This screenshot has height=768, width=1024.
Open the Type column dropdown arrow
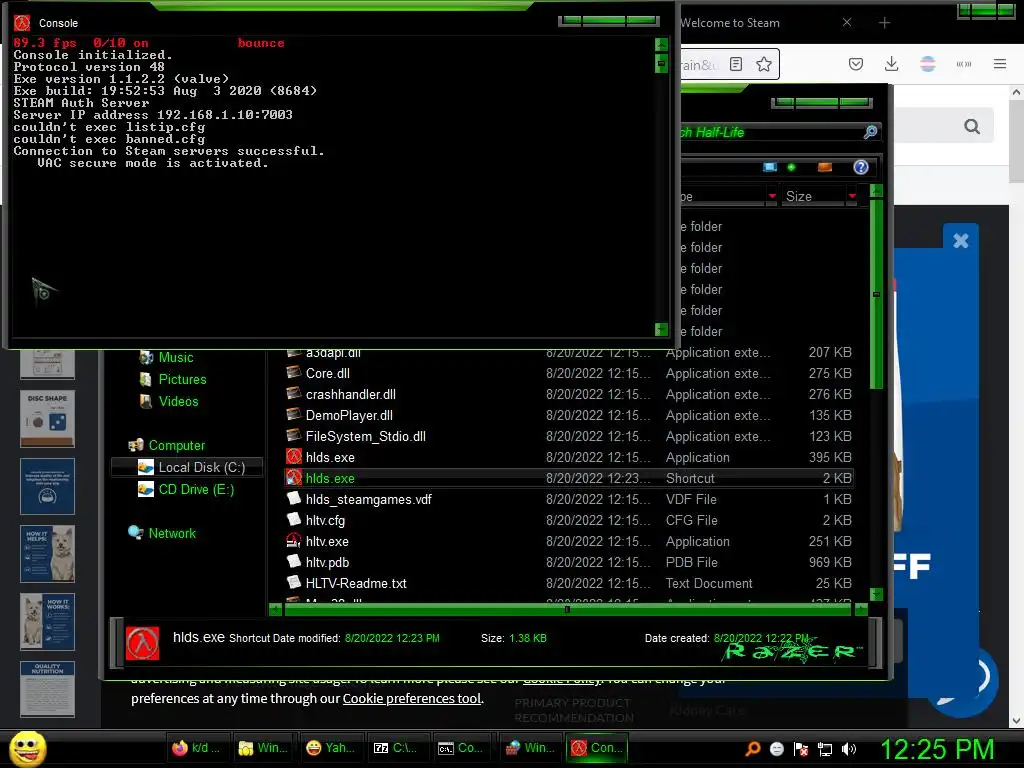pos(773,196)
